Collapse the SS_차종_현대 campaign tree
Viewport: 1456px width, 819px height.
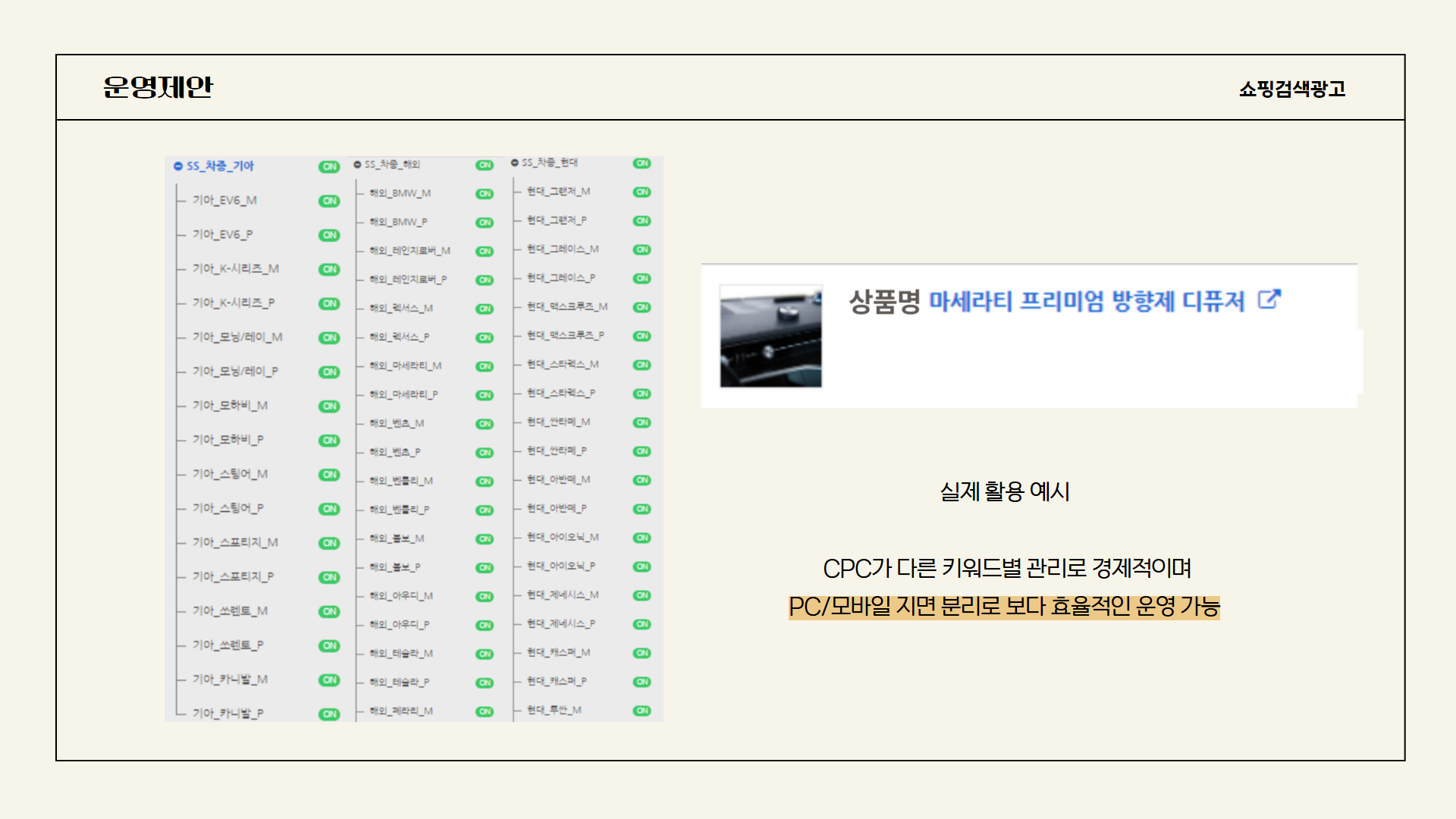coord(515,163)
